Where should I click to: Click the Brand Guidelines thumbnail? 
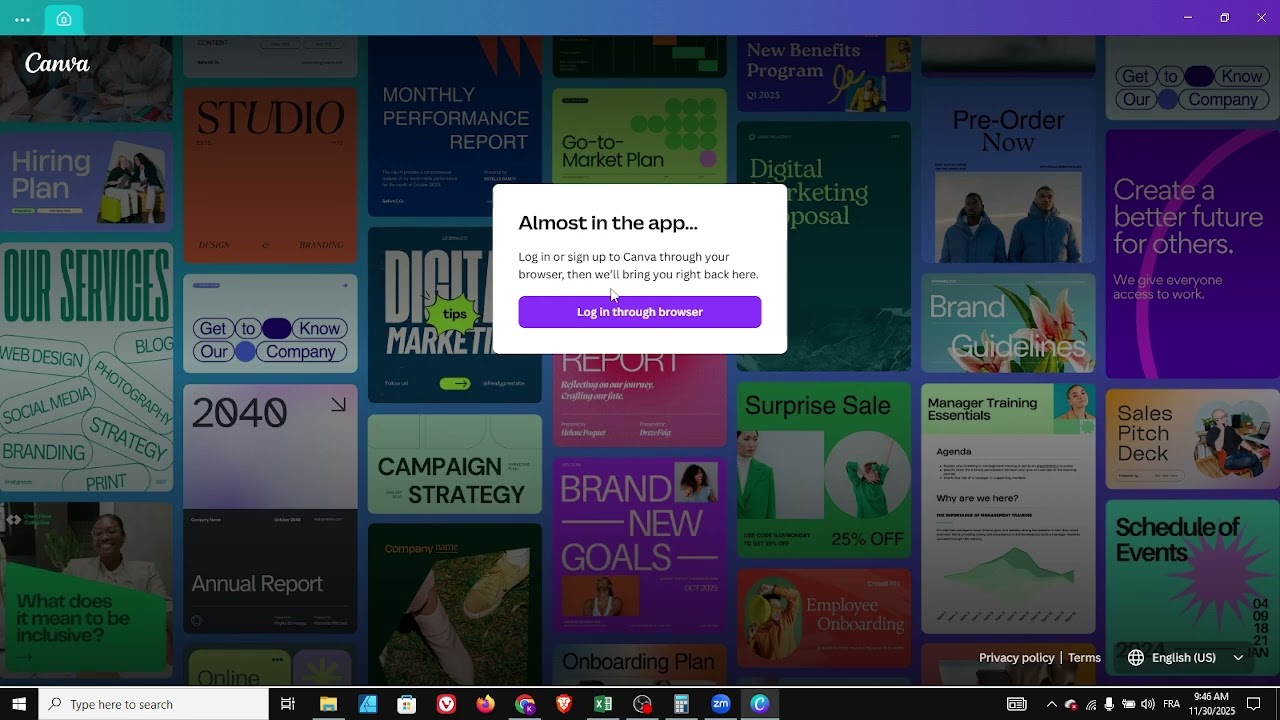[1008, 324]
